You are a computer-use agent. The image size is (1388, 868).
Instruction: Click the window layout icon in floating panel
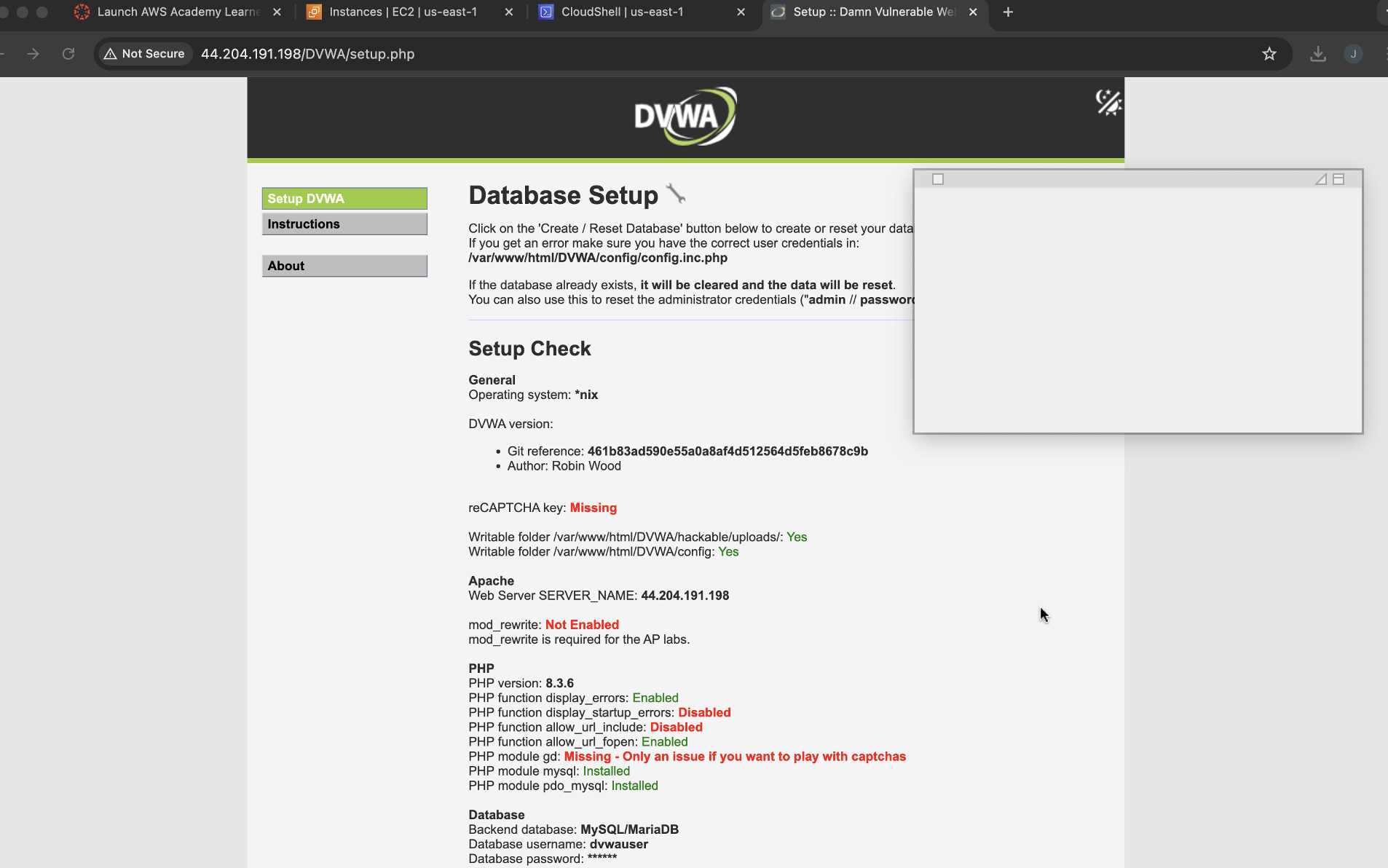pos(1338,179)
